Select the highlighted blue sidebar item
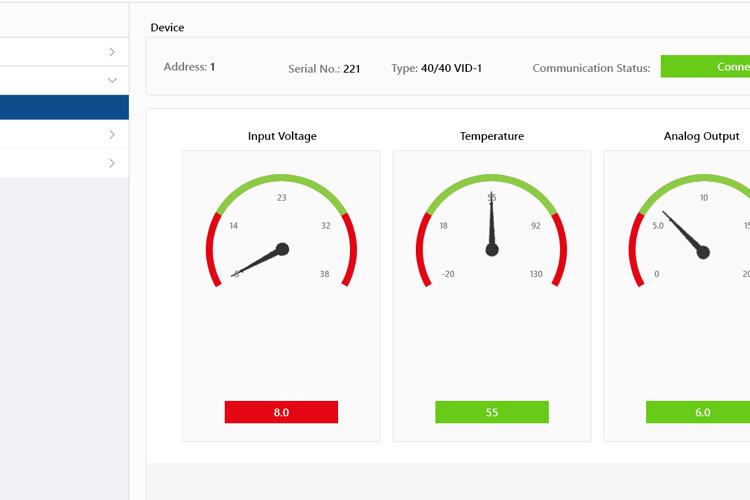 pyautogui.click(x=64, y=107)
